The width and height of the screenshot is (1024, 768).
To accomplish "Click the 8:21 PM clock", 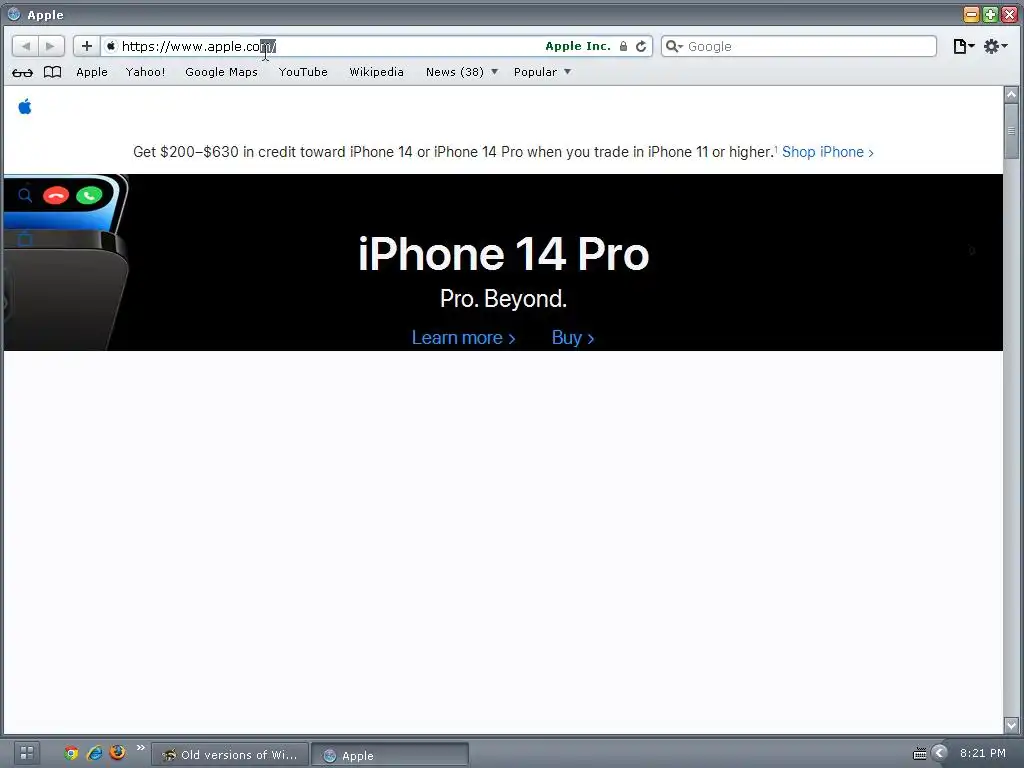I will pos(982,753).
